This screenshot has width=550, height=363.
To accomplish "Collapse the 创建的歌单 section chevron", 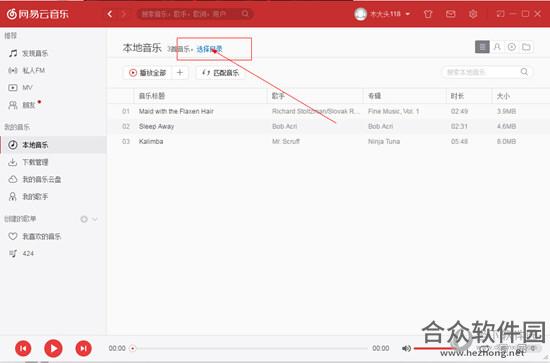I will (x=95, y=219).
